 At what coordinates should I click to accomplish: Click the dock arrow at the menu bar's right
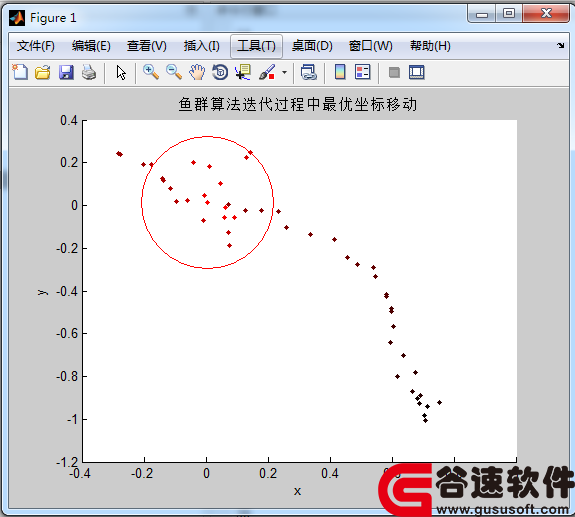560,45
